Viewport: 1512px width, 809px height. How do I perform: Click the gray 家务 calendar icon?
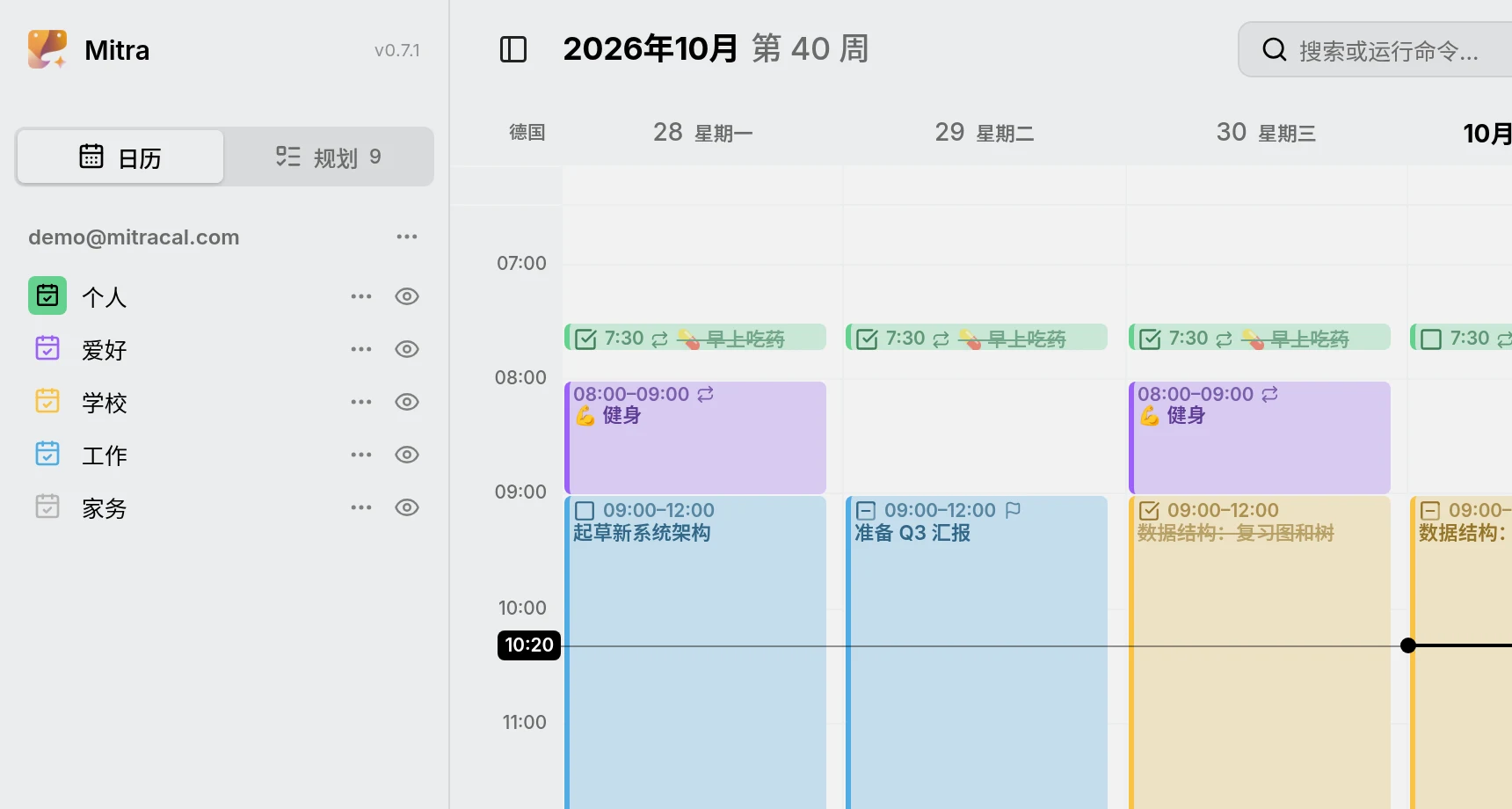pyautogui.click(x=47, y=507)
